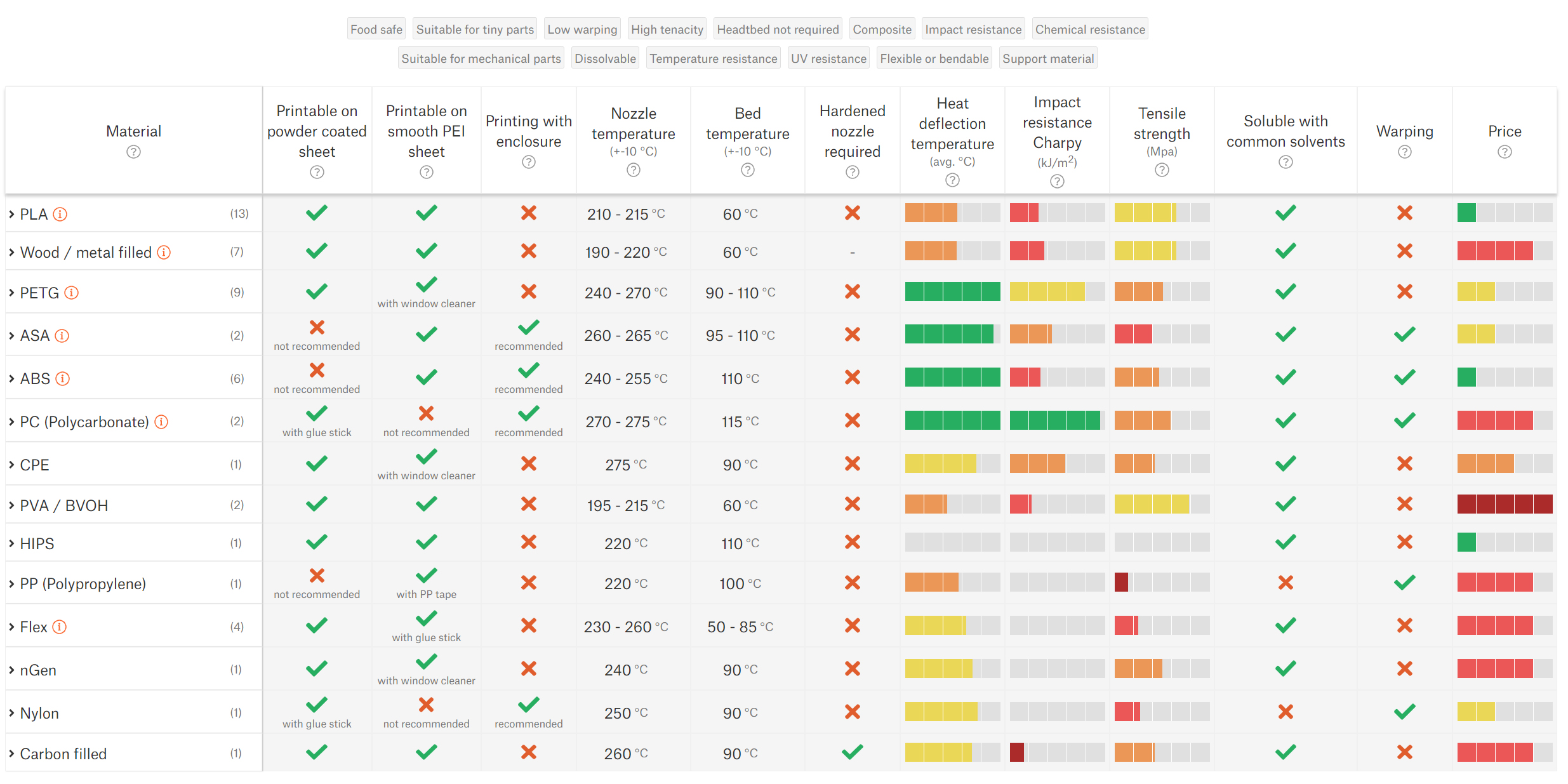The height and width of the screenshot is (784, 1568).
Task: Open the info icon next to PLA
Action: tap(60, 215)
